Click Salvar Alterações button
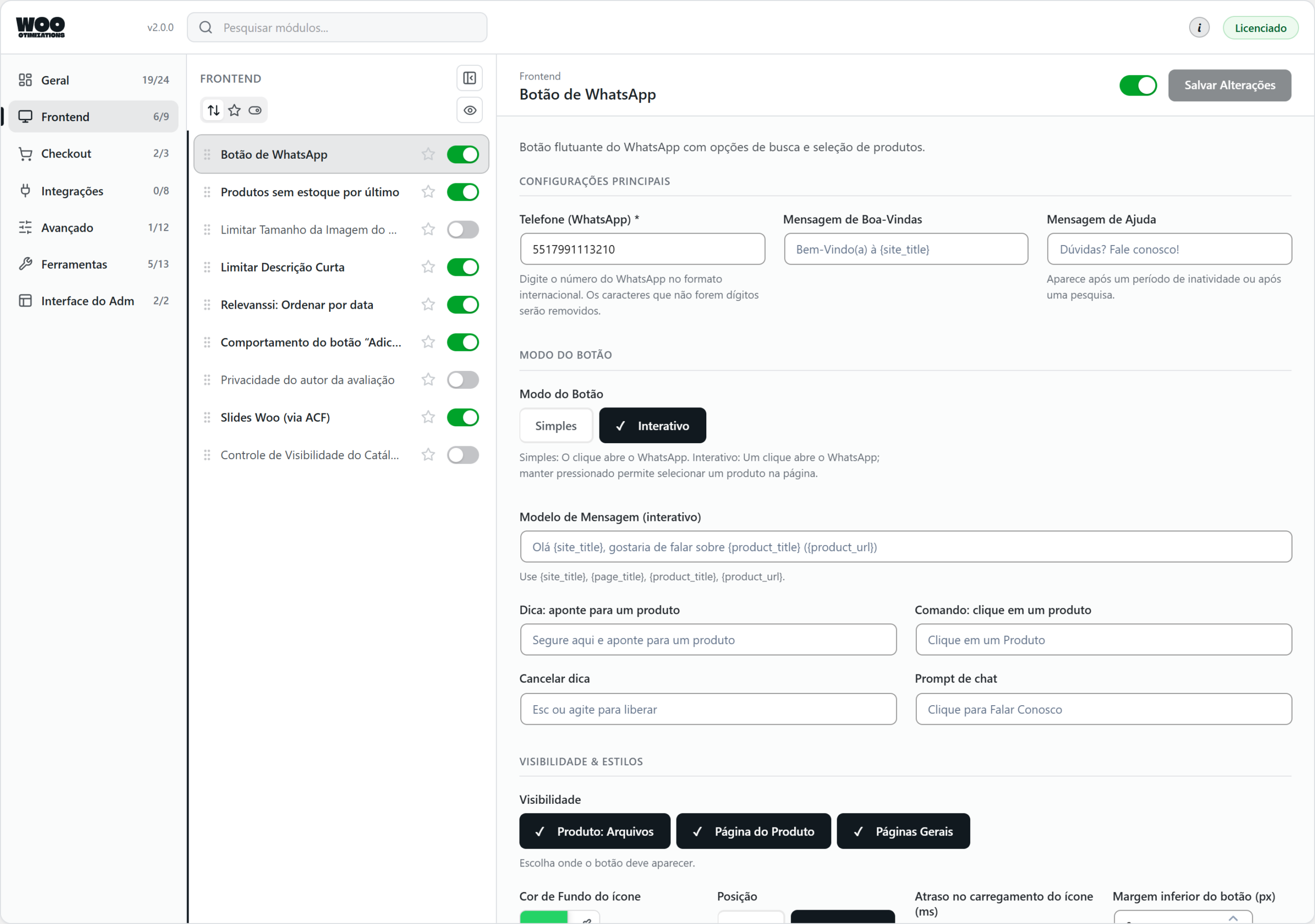Screen dimensions: 1315x924 (x=1229, y=85)
